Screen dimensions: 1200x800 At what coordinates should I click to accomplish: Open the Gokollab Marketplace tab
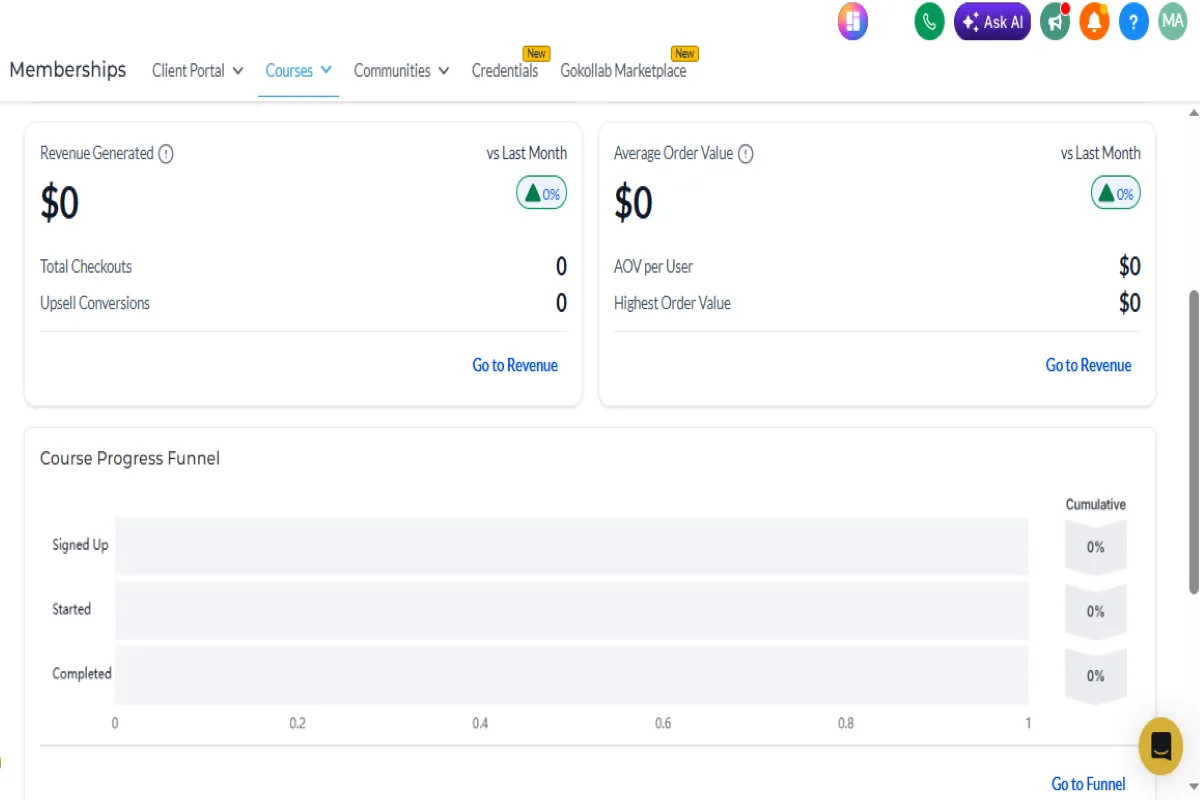tap(623, 71)
